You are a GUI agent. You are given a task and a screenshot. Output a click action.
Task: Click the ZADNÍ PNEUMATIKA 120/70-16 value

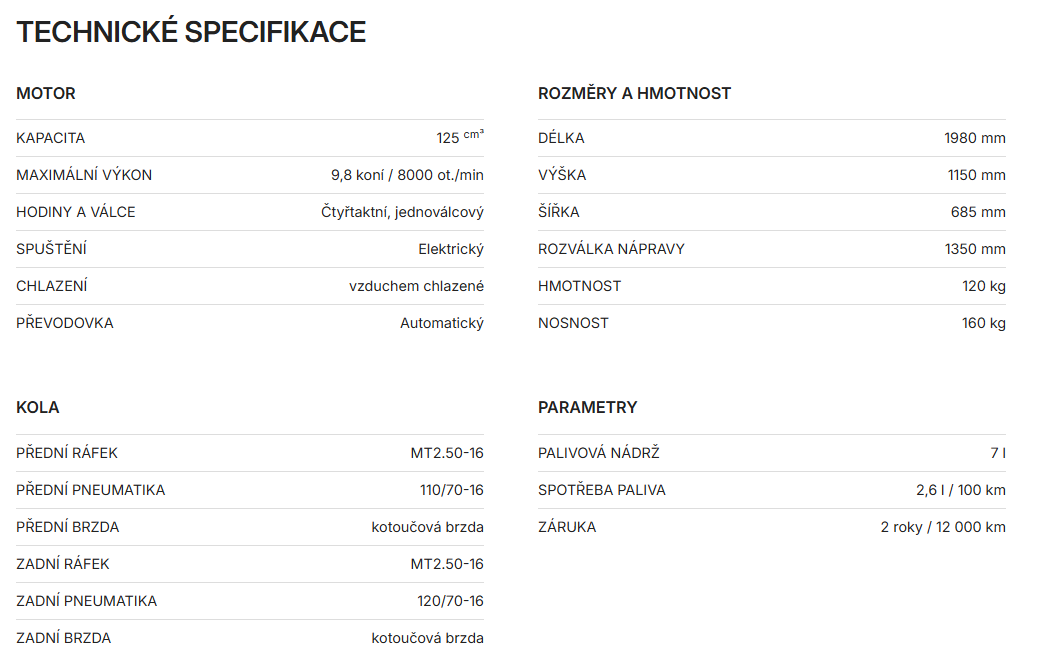451,601
